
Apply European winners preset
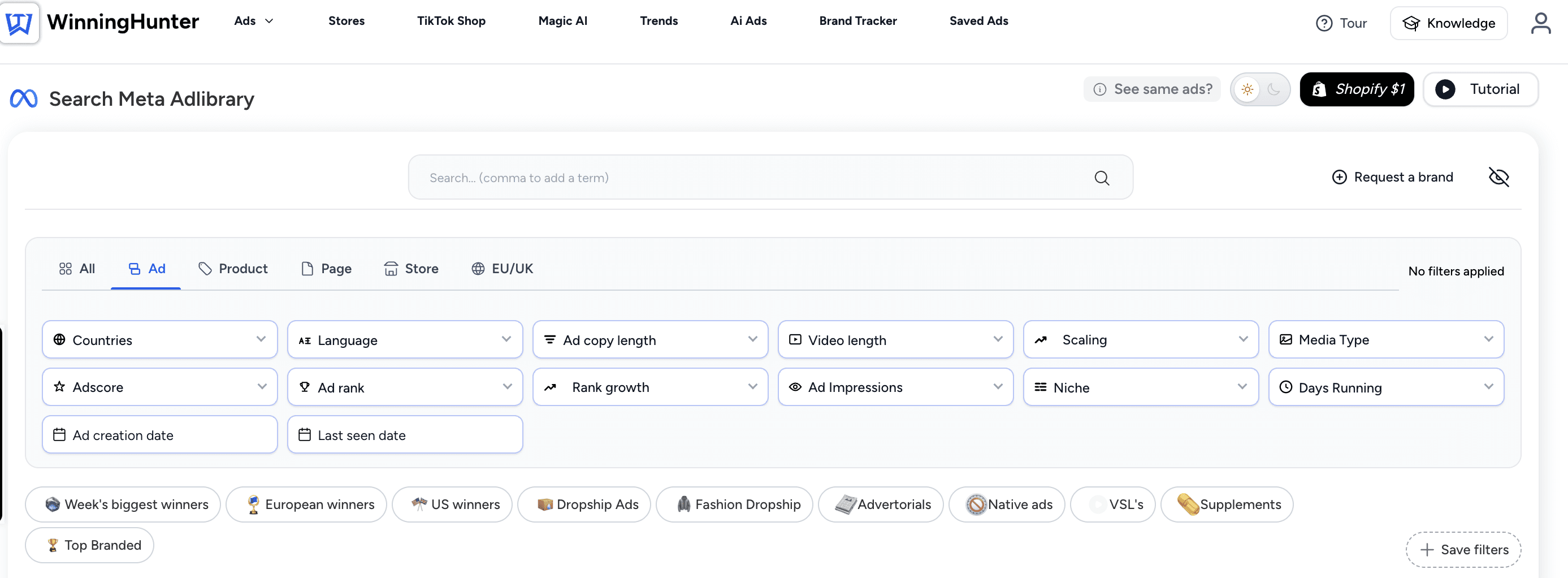(306, 504)
